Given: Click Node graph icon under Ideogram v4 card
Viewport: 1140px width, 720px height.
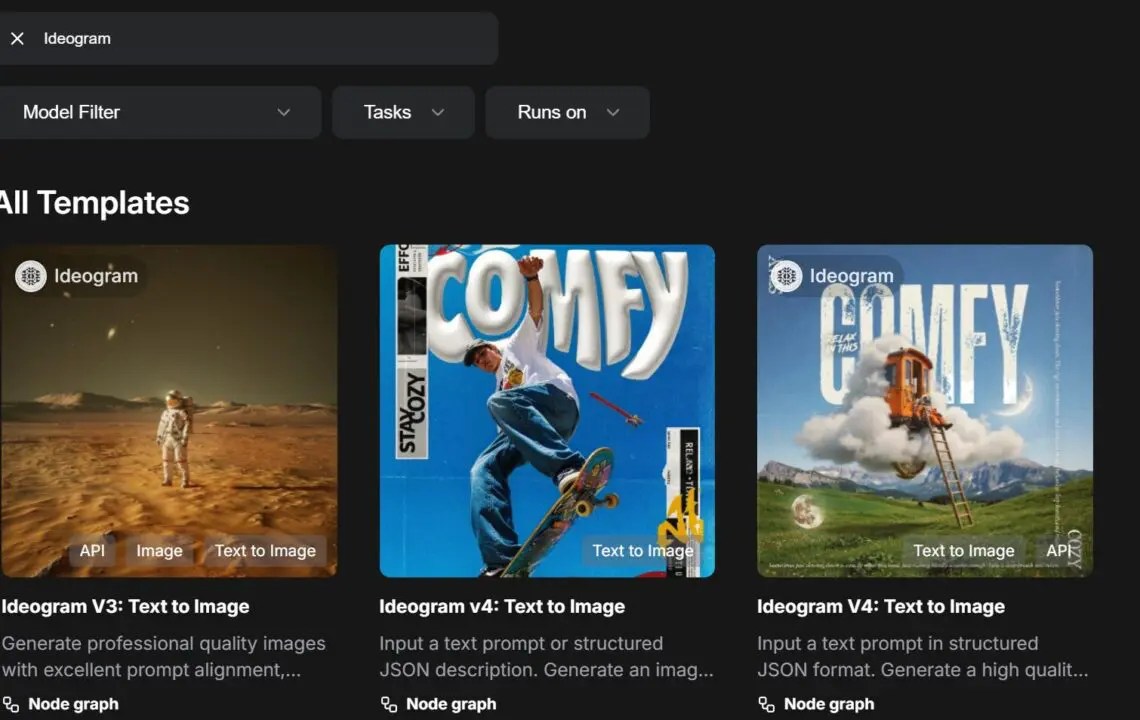Looking at the screenshot, I should 389,704.
